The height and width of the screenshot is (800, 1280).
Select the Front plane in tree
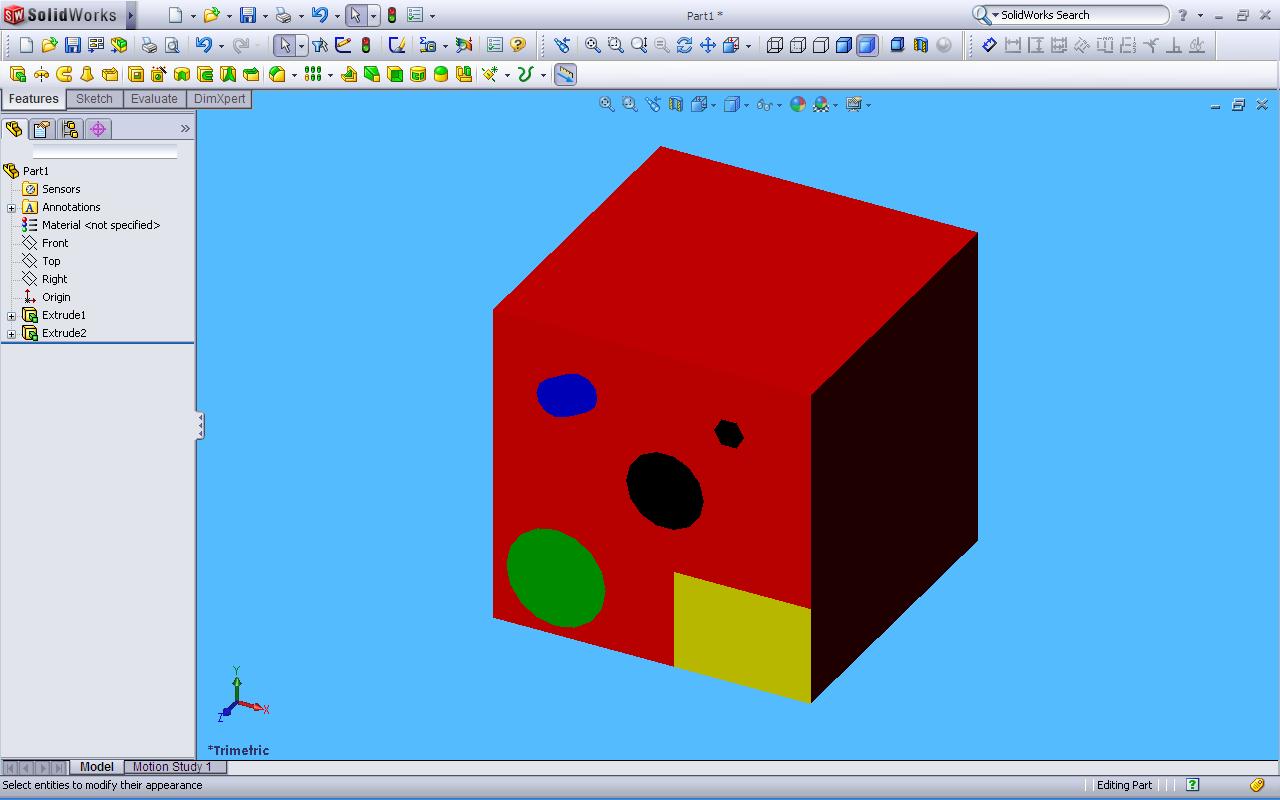click(55, 243)
